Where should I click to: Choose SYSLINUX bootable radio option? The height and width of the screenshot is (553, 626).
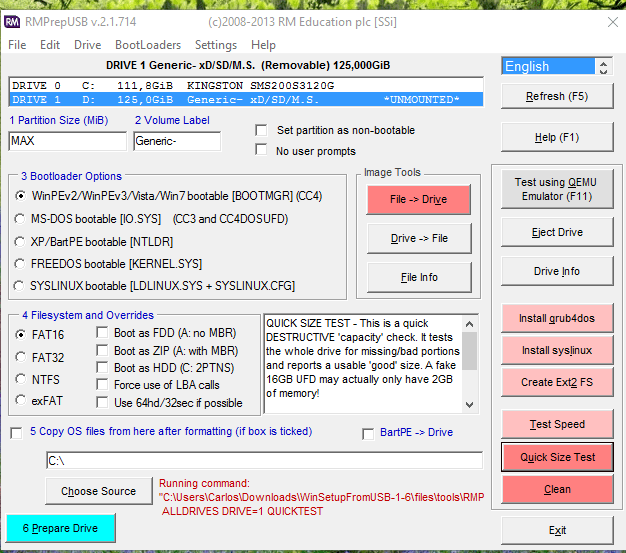[x=21, y=286]
